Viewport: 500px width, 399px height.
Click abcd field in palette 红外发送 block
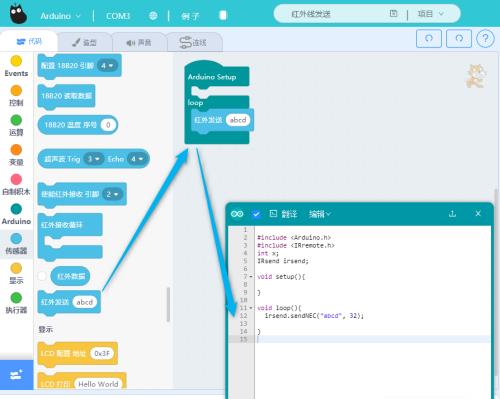85,302
